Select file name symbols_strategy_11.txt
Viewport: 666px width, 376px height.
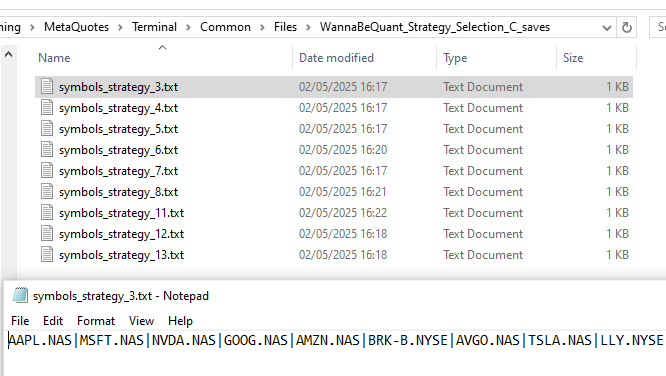pyautogui.click(x=121, y=213)
